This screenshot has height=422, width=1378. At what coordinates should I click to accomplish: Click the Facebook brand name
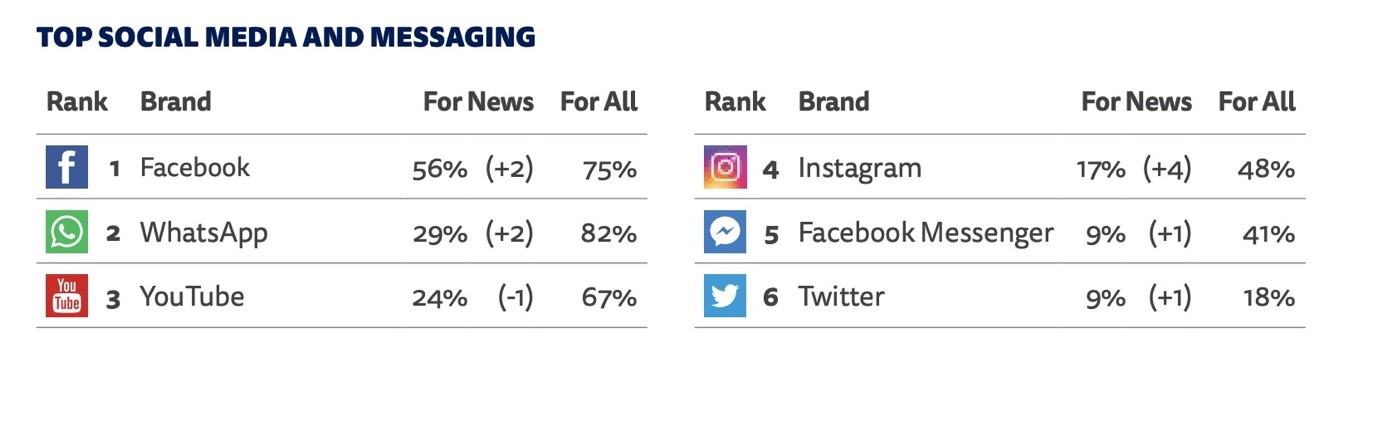[x=195, y=167]
